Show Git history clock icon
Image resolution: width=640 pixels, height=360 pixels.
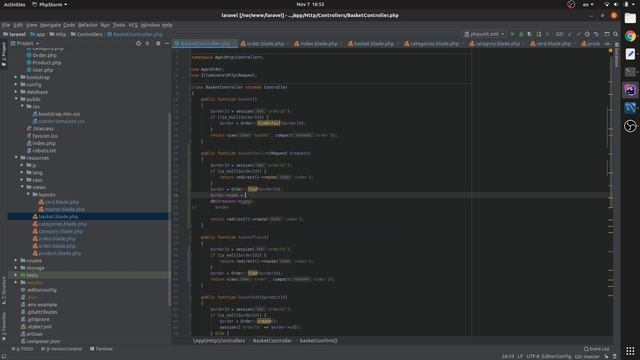point(587,34)
